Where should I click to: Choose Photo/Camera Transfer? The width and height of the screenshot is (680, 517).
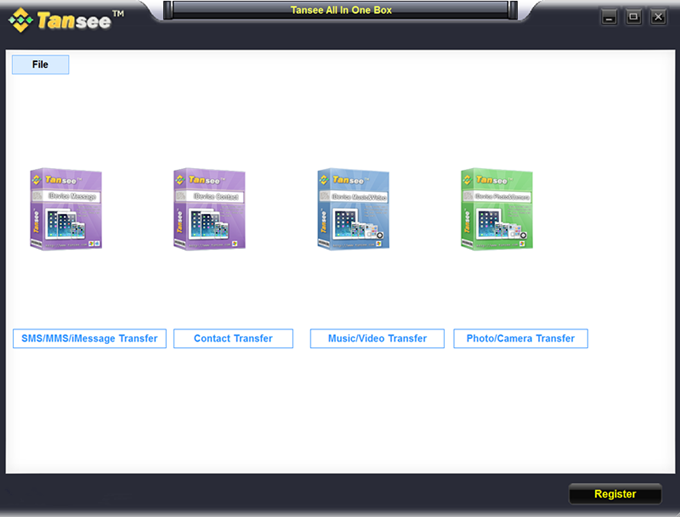click(521, 338)
